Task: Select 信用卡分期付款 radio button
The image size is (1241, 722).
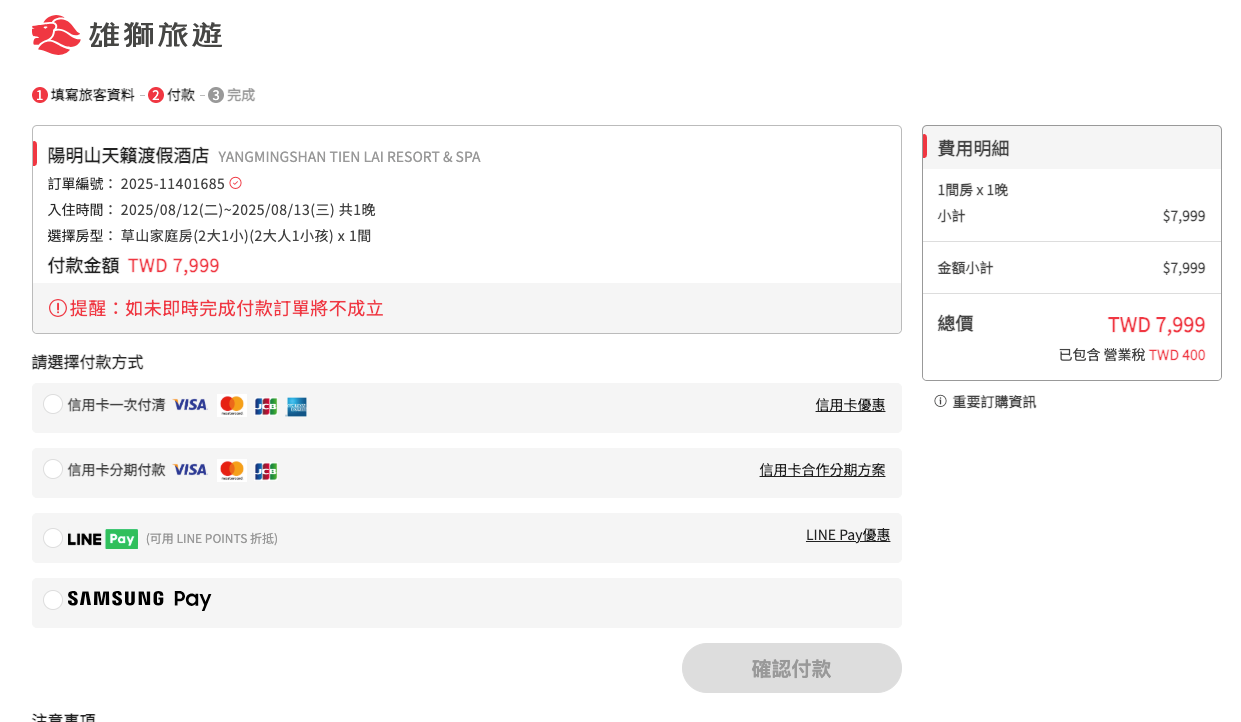Action: tap(53, 469)
